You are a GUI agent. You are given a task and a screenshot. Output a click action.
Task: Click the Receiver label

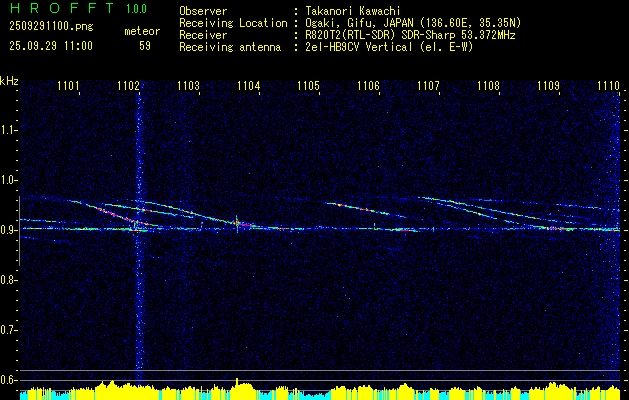point(203,35)
